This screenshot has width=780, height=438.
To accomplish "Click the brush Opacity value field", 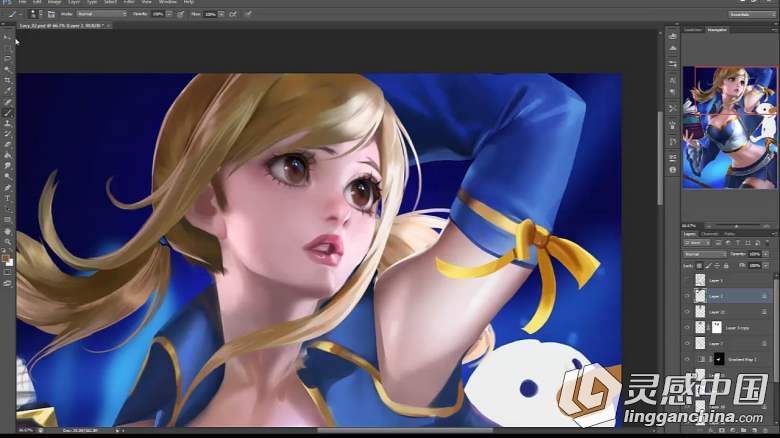I will pos(158,14).
